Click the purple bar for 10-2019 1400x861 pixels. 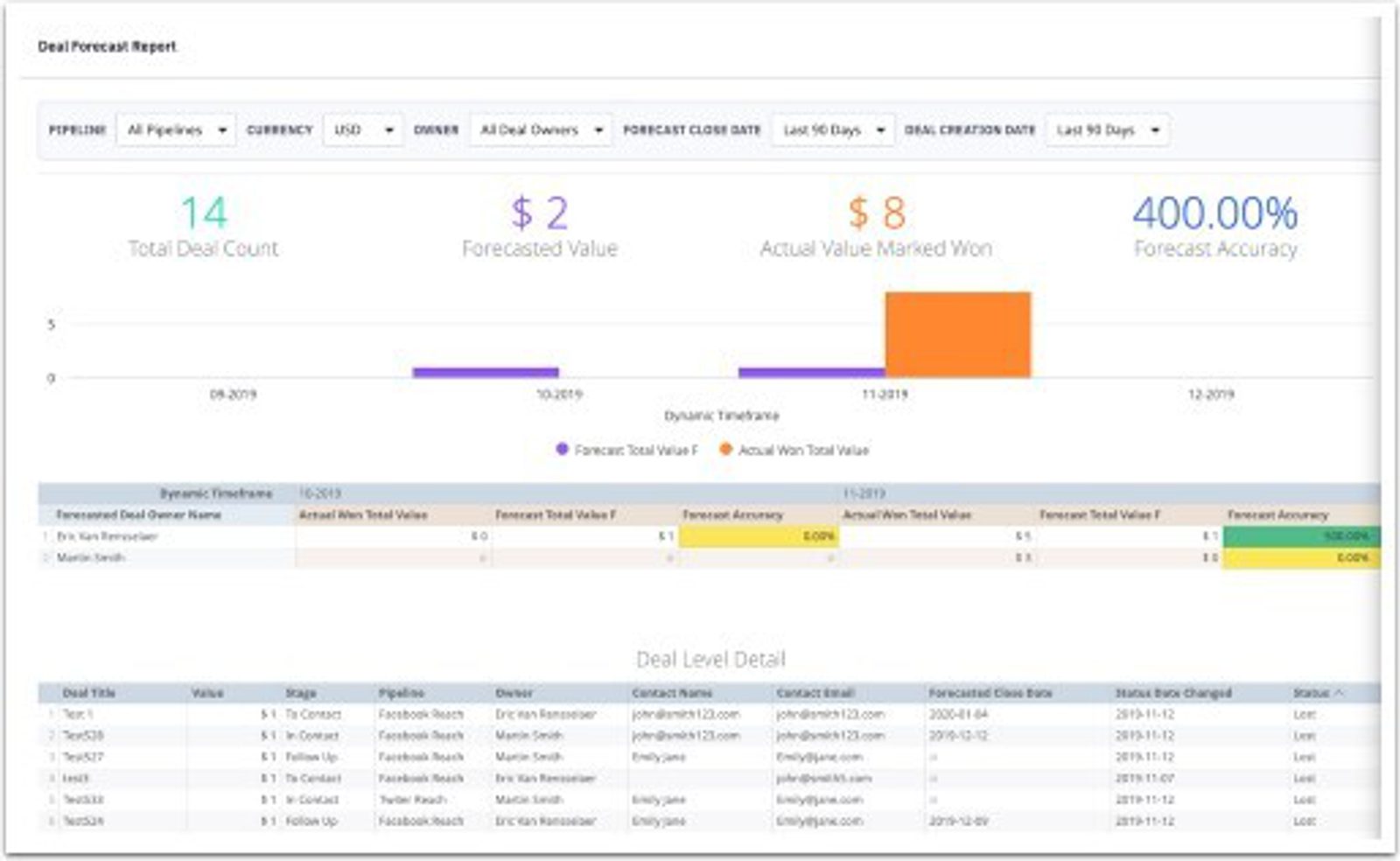click(486, 373)
